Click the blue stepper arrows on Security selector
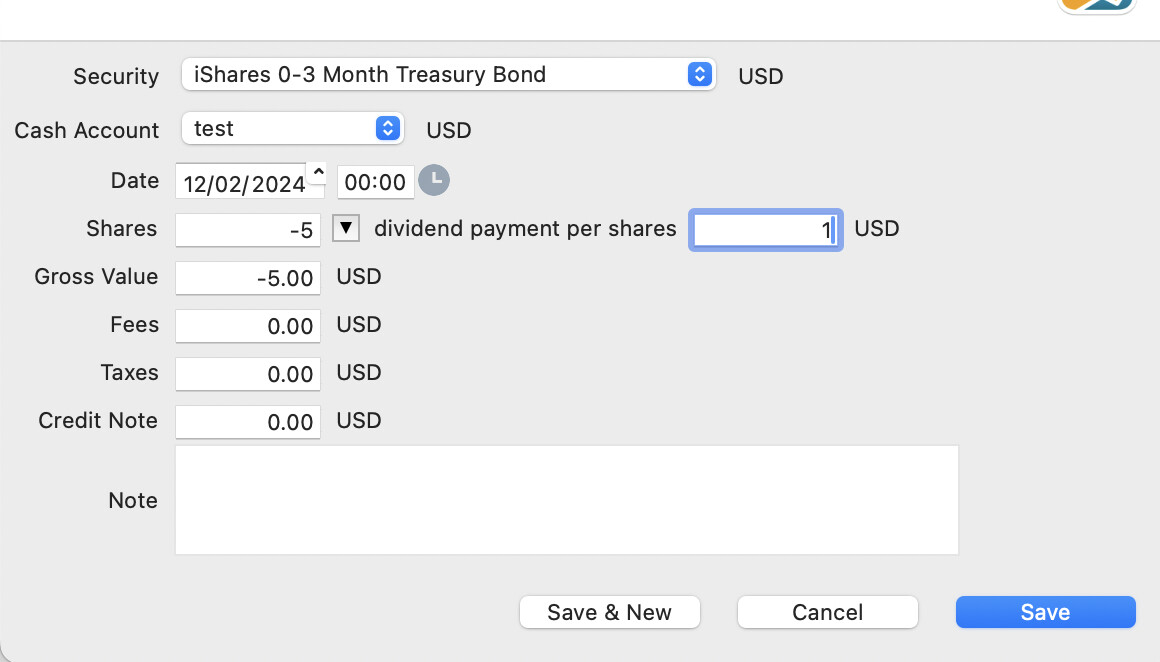 700,74
